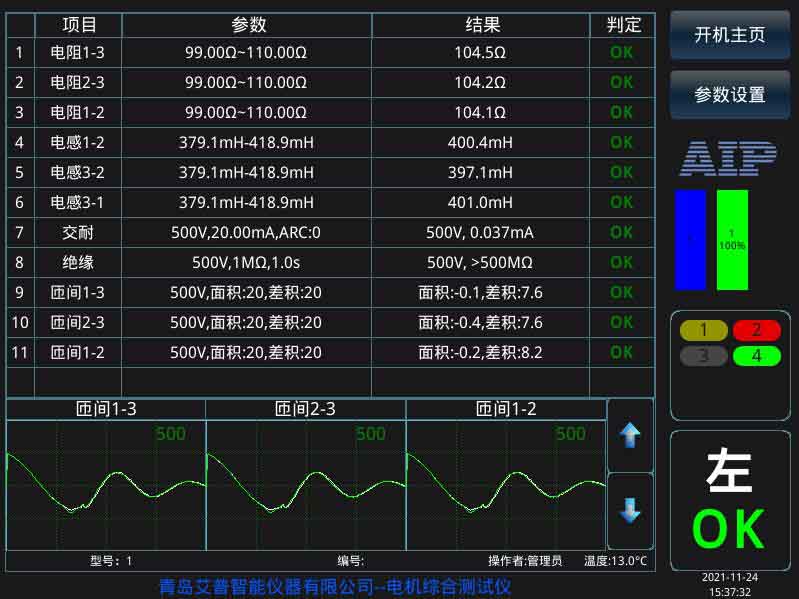Click the 交耐 item in row 7
The width and height of the screenshot is (799, 599).
click(78, 233)
